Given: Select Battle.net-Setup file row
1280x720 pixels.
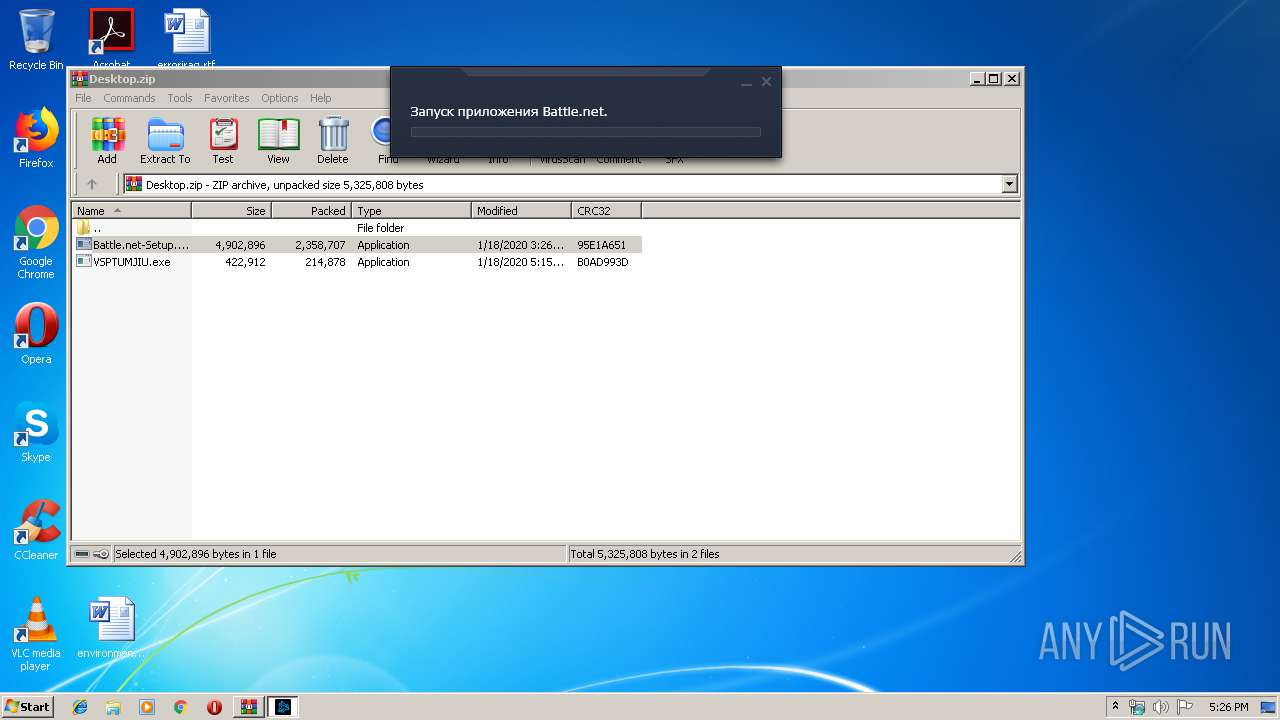Looking at the screenshot, I should [357, 245].
